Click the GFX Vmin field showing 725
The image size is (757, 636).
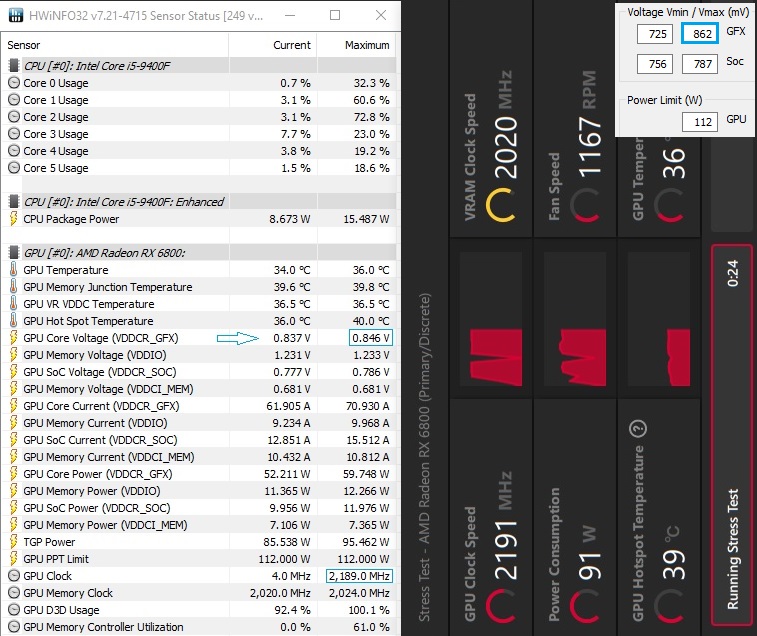pos(655,34)
